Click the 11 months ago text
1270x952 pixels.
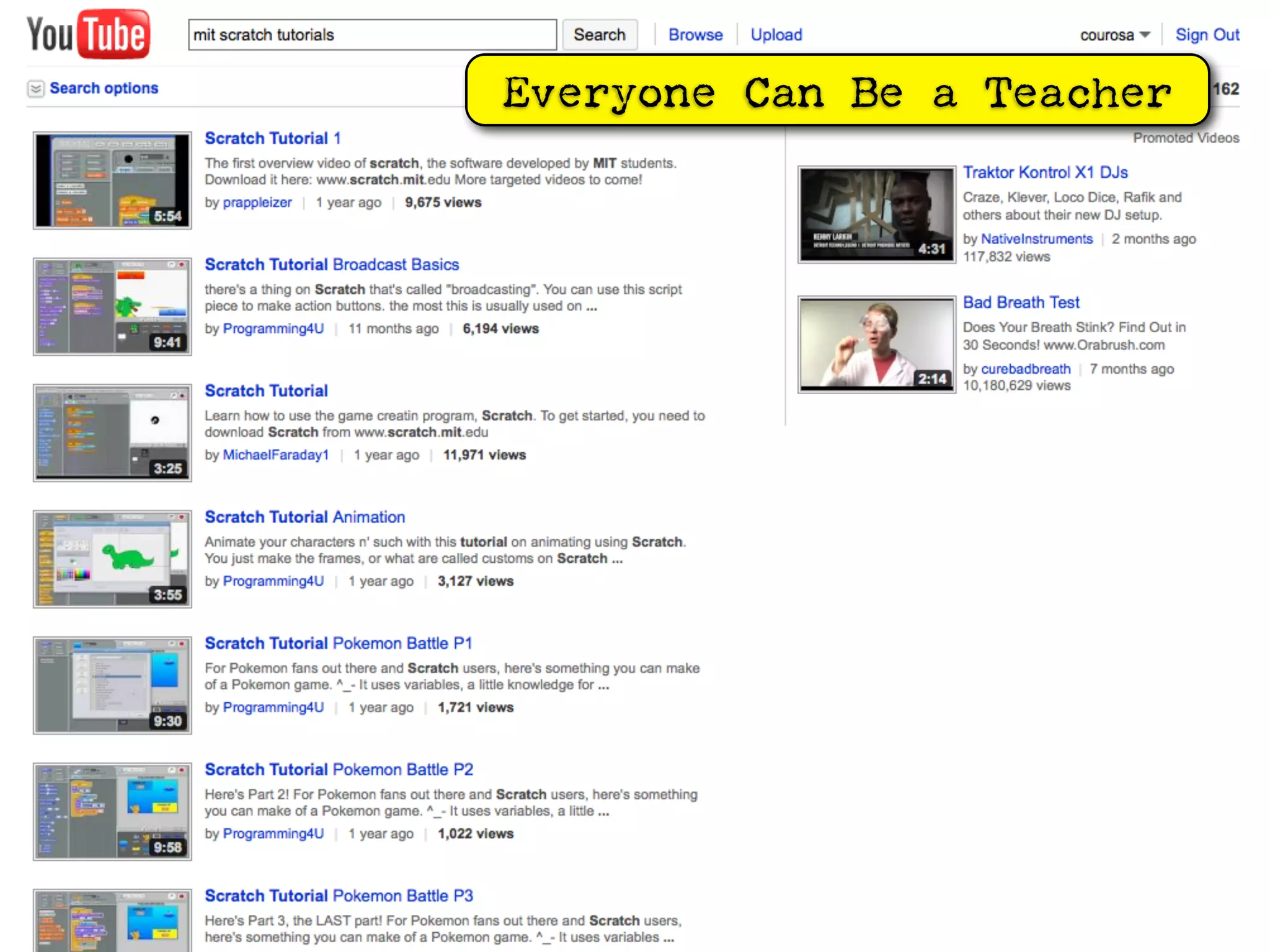tap(393, 328)
